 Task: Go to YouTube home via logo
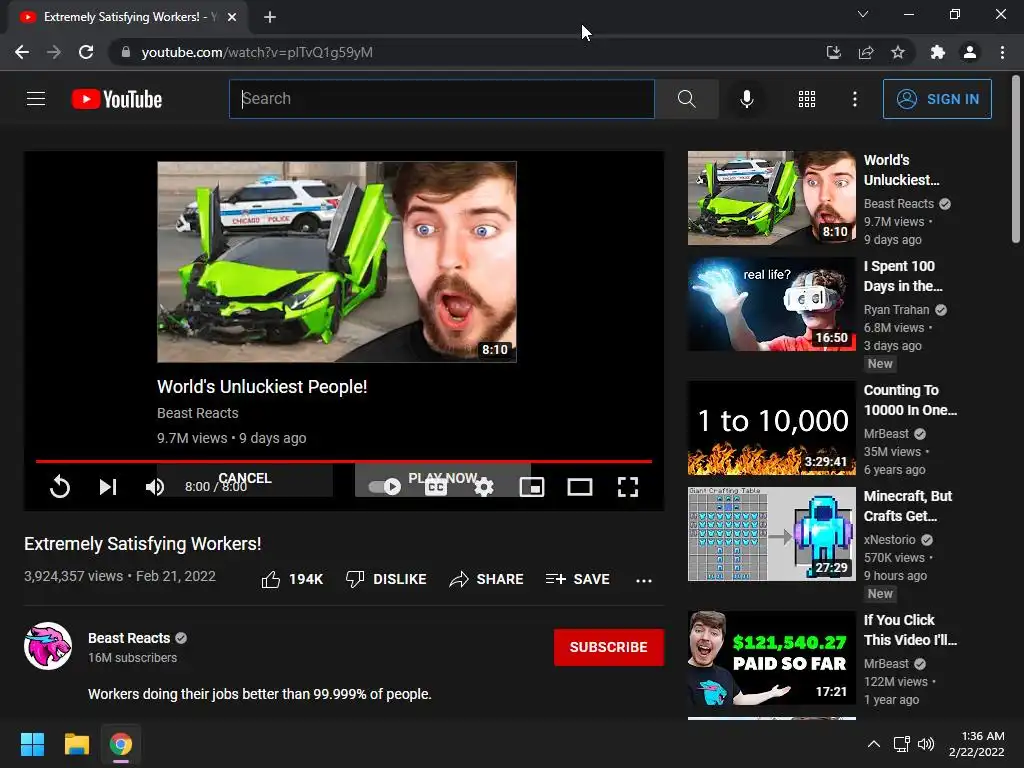point(117,99)
